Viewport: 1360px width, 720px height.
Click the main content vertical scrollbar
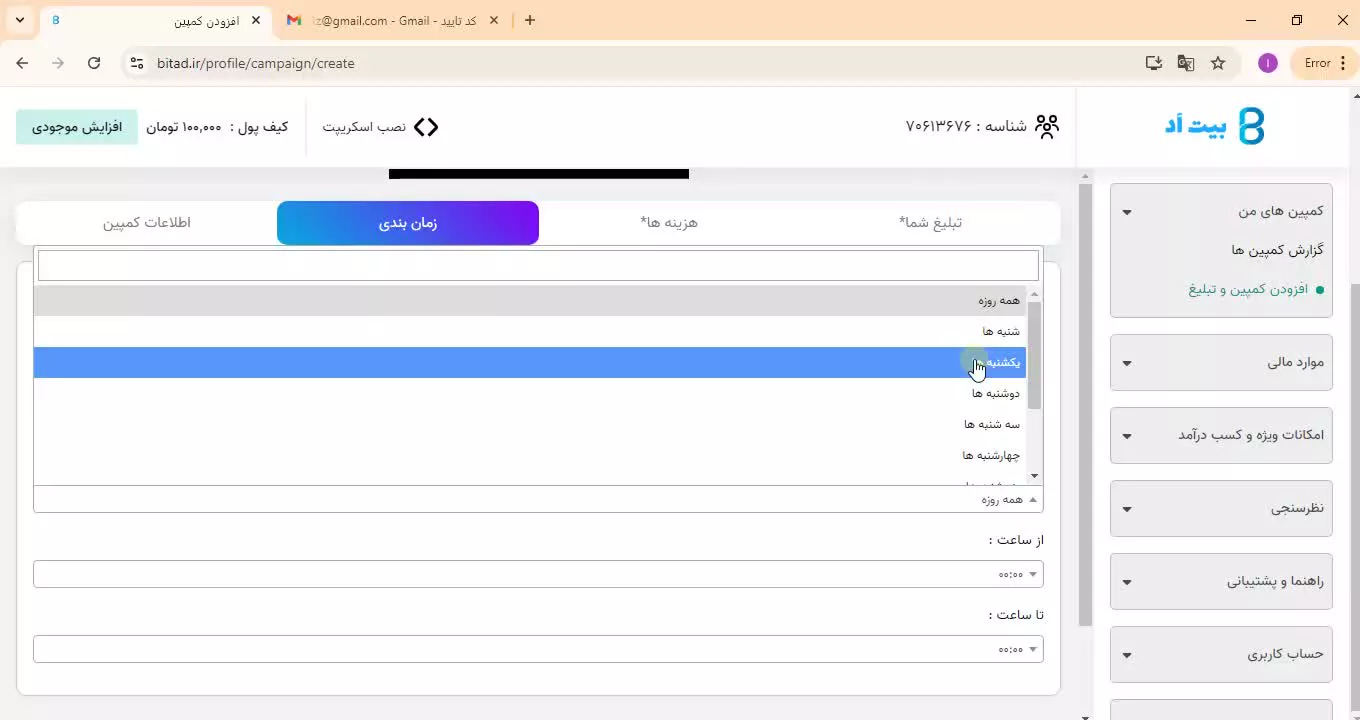1086,405
